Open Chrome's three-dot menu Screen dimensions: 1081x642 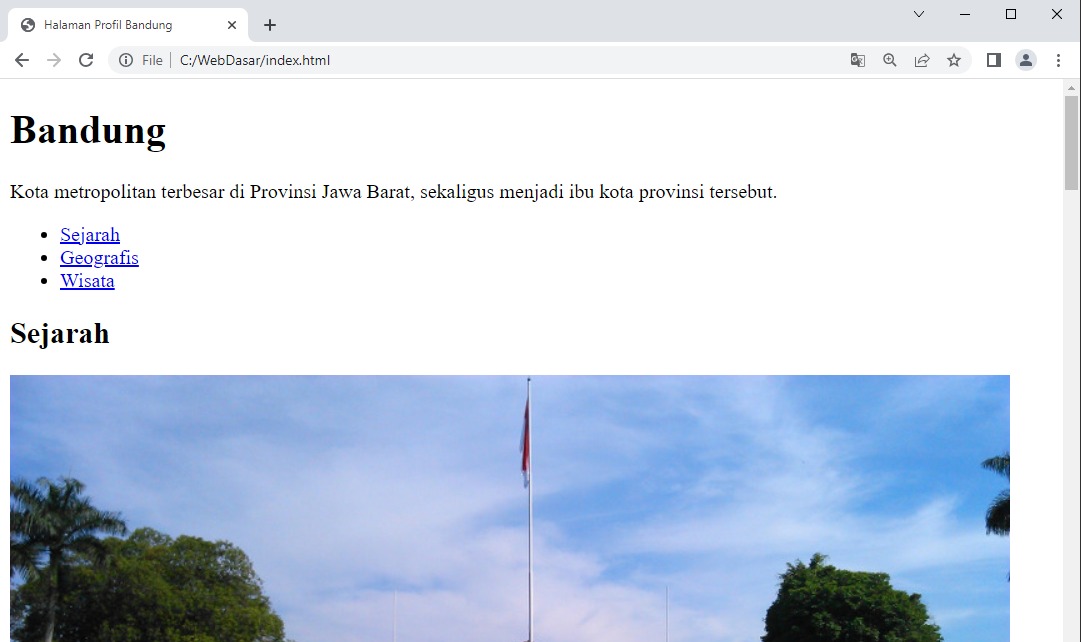click(1058, 60)
